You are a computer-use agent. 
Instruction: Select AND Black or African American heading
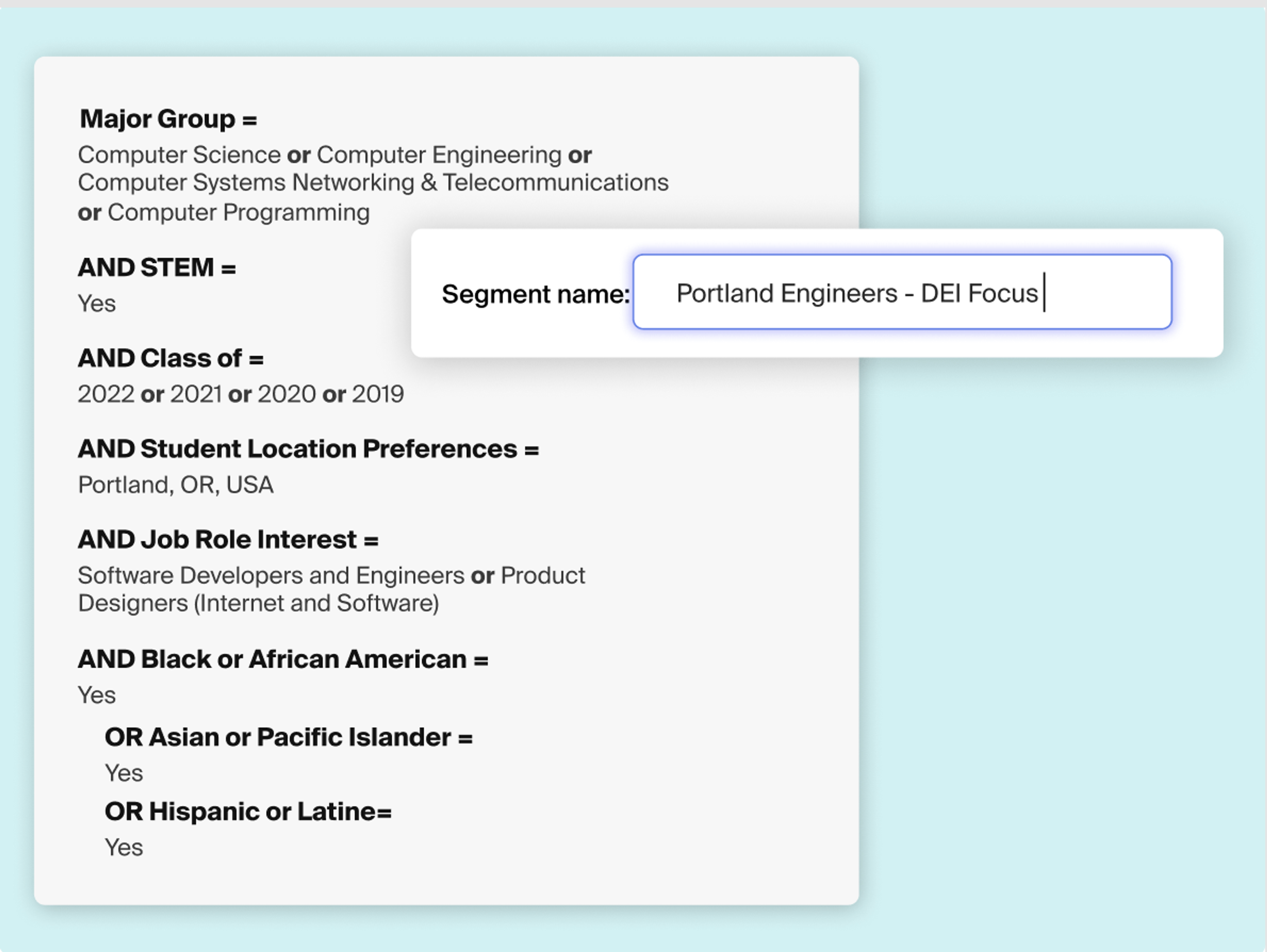point(283,659)
